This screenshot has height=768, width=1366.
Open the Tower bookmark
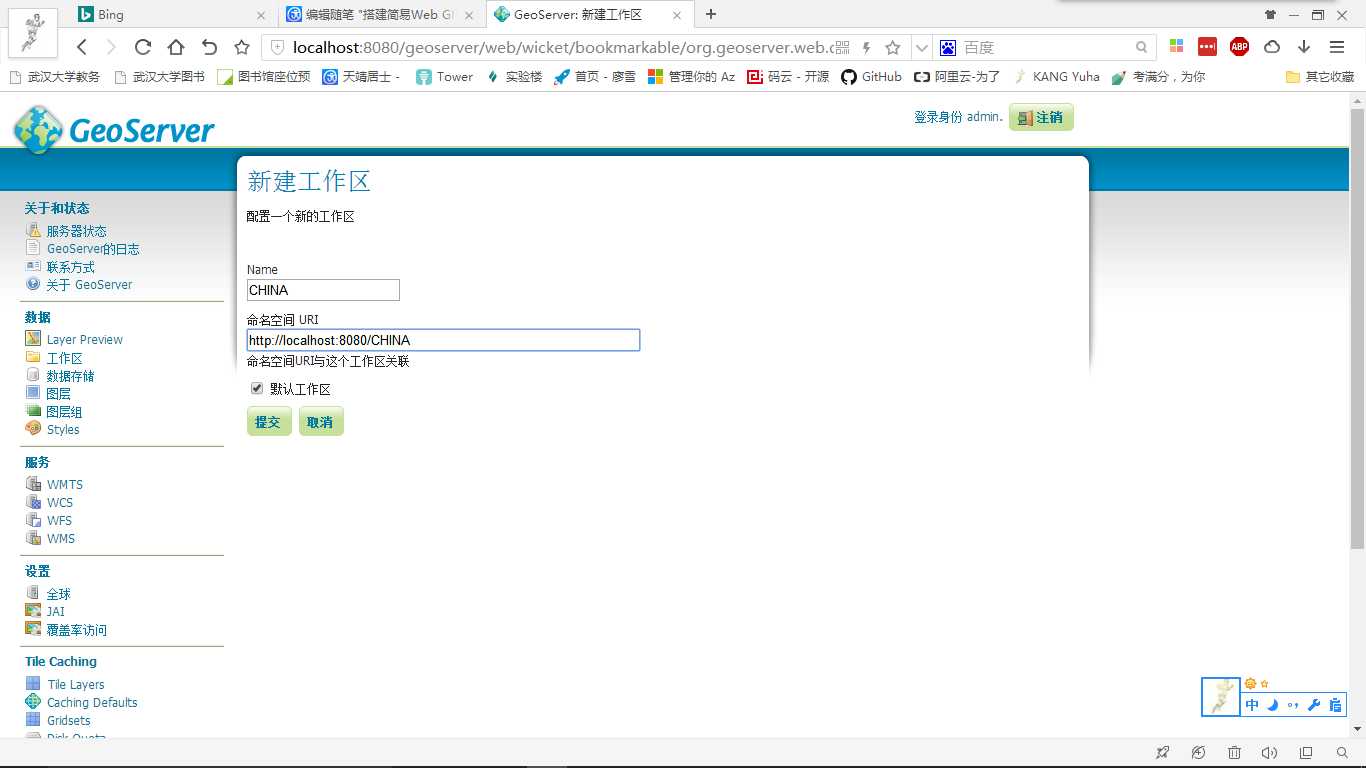pyautogui.click(x=444, y=76)
